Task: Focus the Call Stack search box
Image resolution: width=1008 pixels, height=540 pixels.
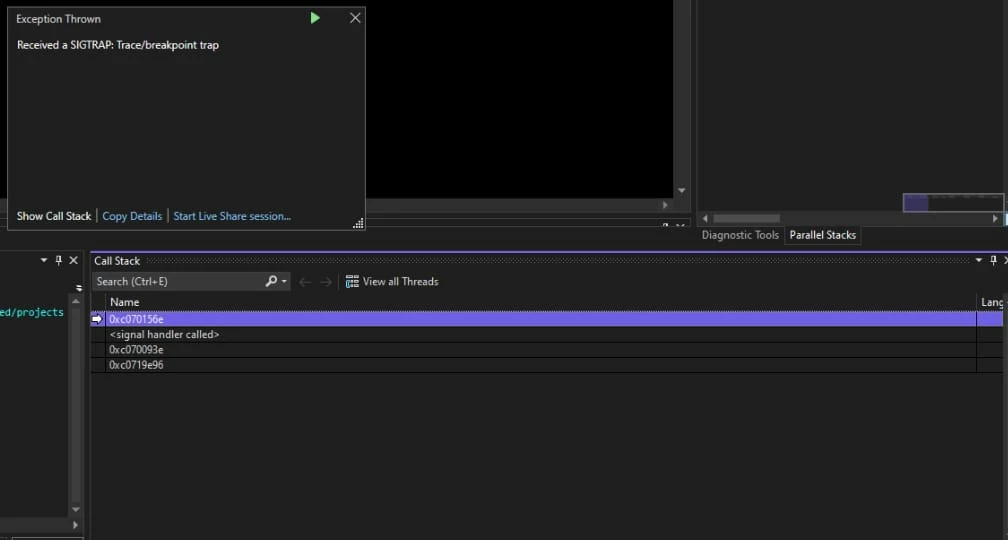Action: click(x=177, y=282)
